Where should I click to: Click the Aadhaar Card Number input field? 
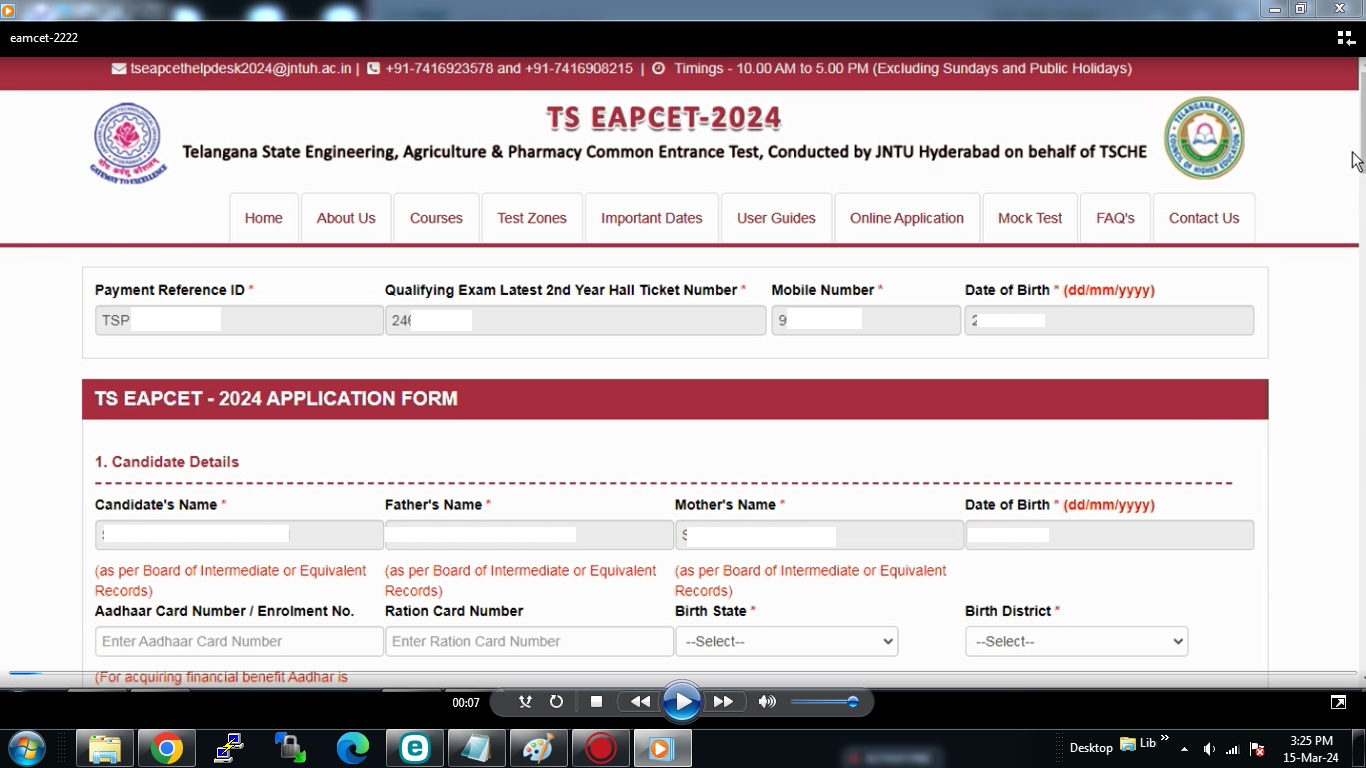tap(239, 641)
